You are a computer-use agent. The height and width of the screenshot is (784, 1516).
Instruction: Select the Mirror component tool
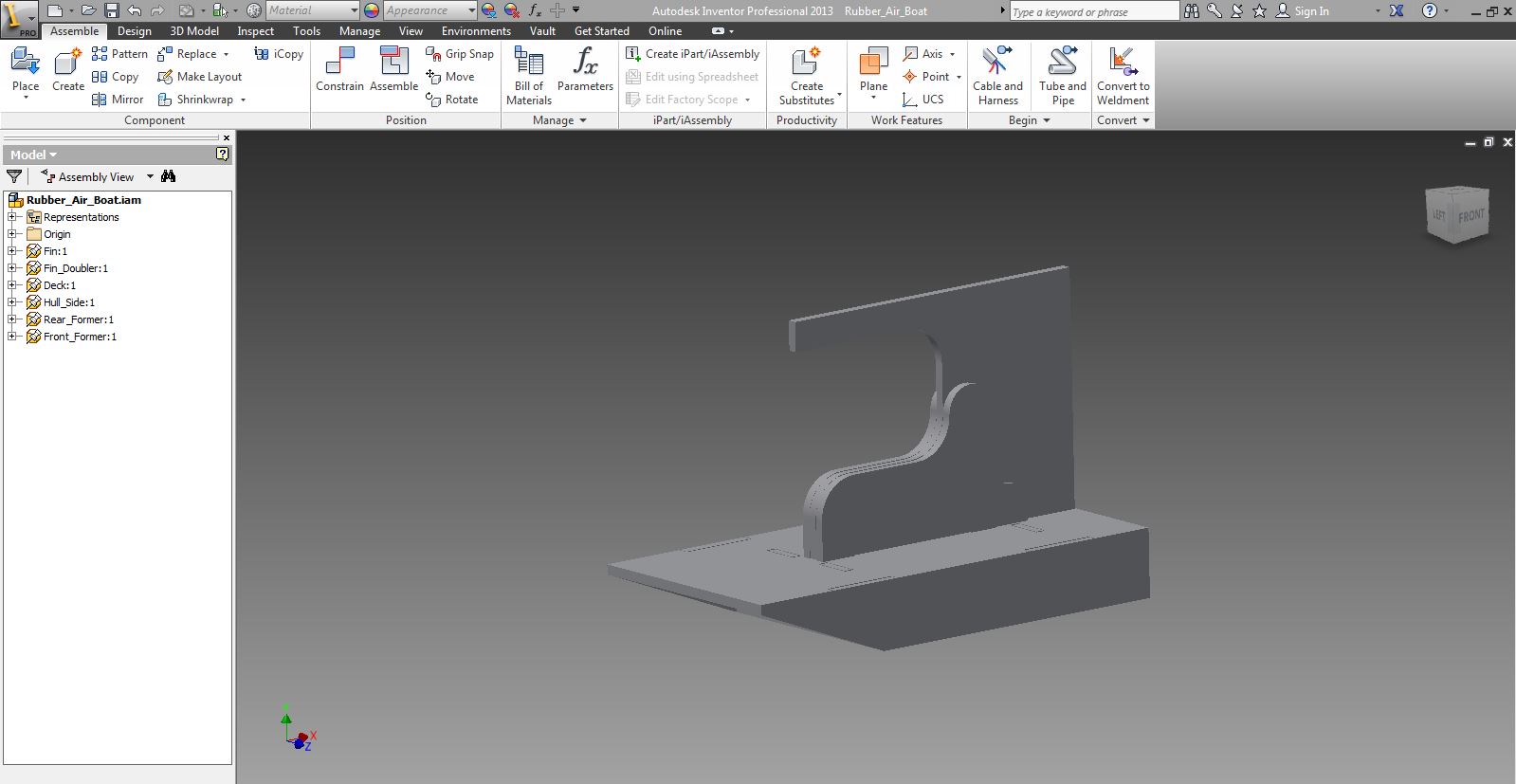point(118,100)
